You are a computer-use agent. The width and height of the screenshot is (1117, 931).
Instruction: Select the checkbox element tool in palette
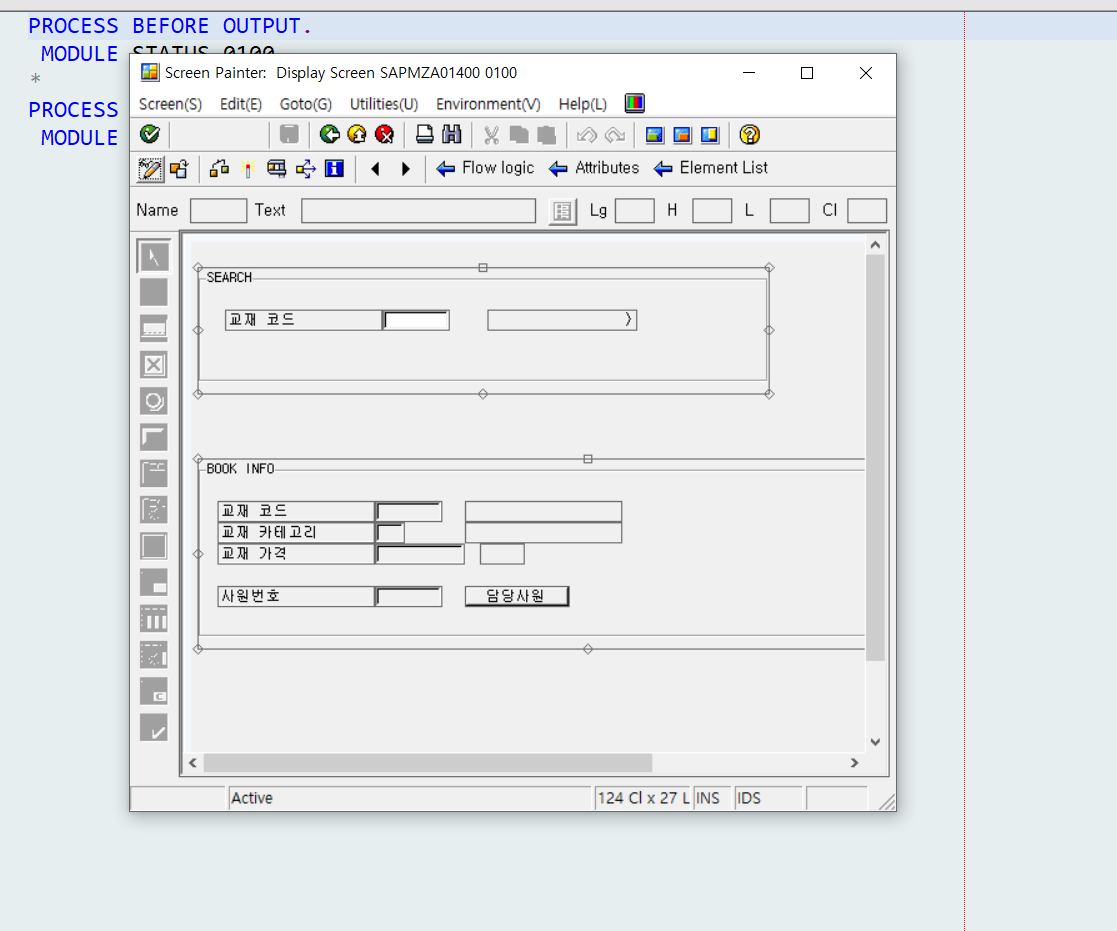(153, 365)
